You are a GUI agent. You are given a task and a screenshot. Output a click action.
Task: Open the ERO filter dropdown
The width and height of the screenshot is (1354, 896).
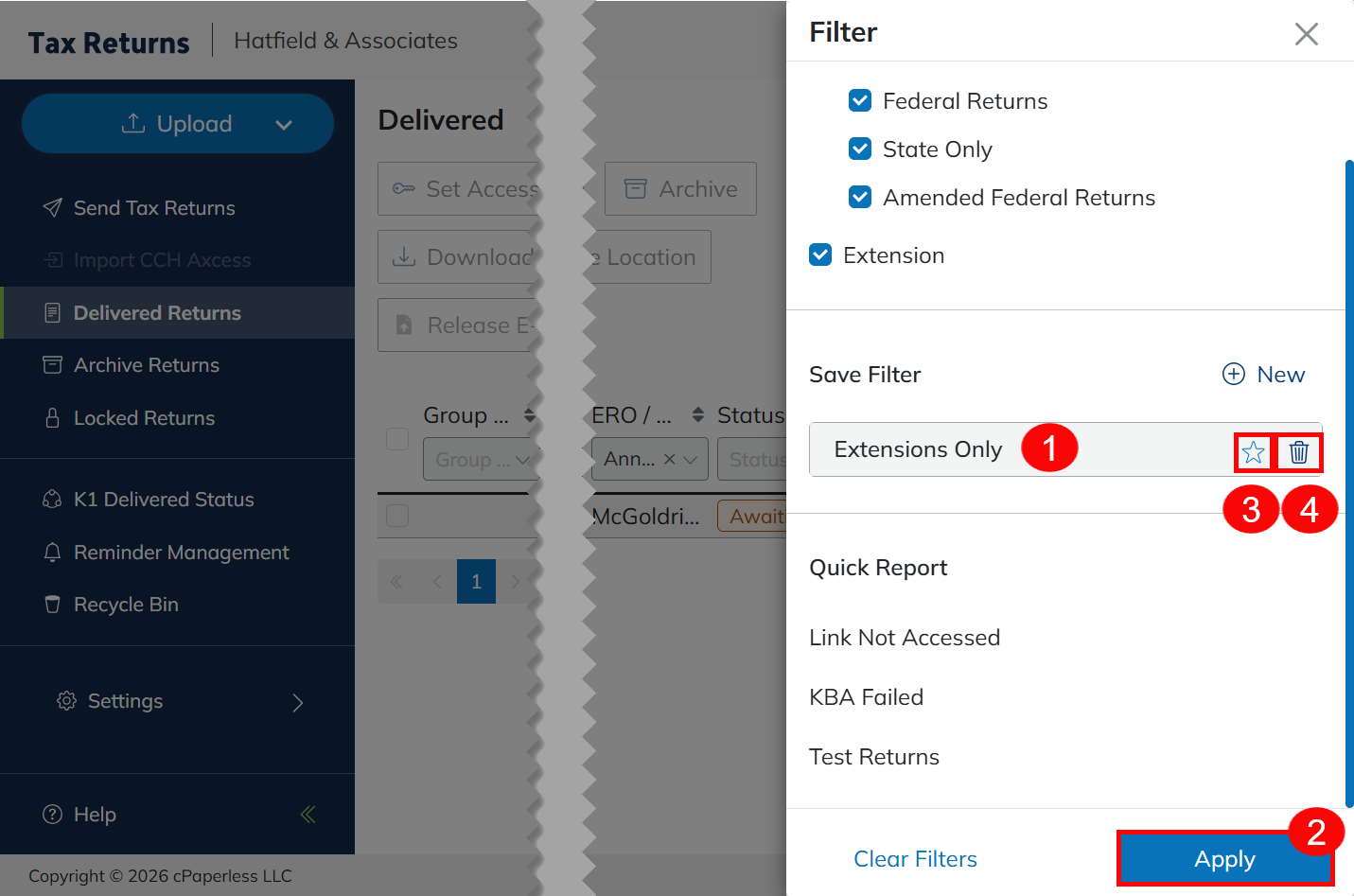tap(690, 460)
